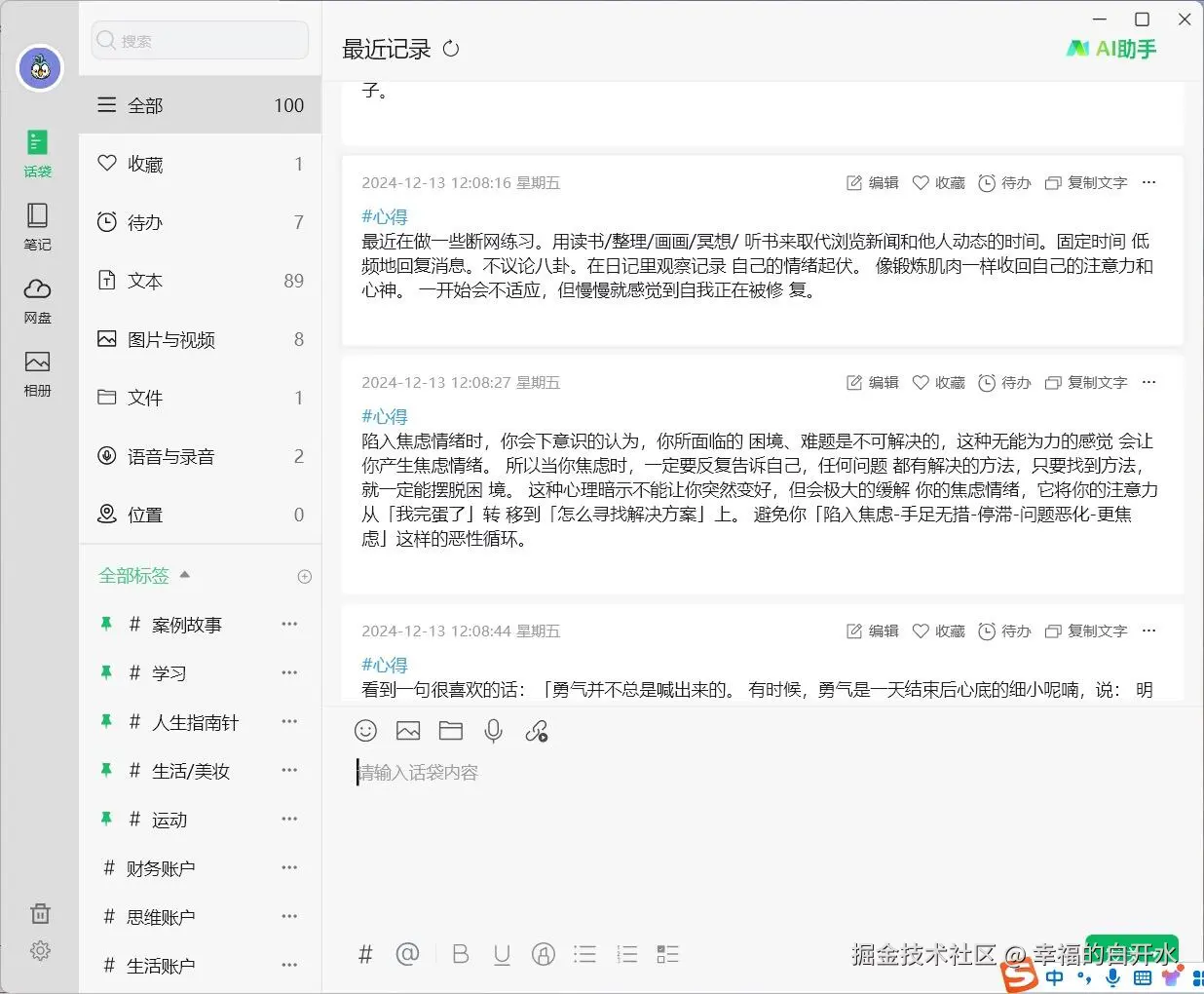Insert a mention with @ button
The height and width of the screenshot is (994, 1204).
(x=408, y=954)
